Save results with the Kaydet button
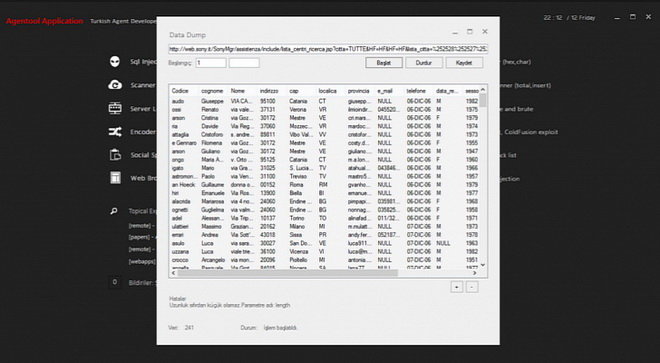The image size is (660, 363). coord(464,63)
